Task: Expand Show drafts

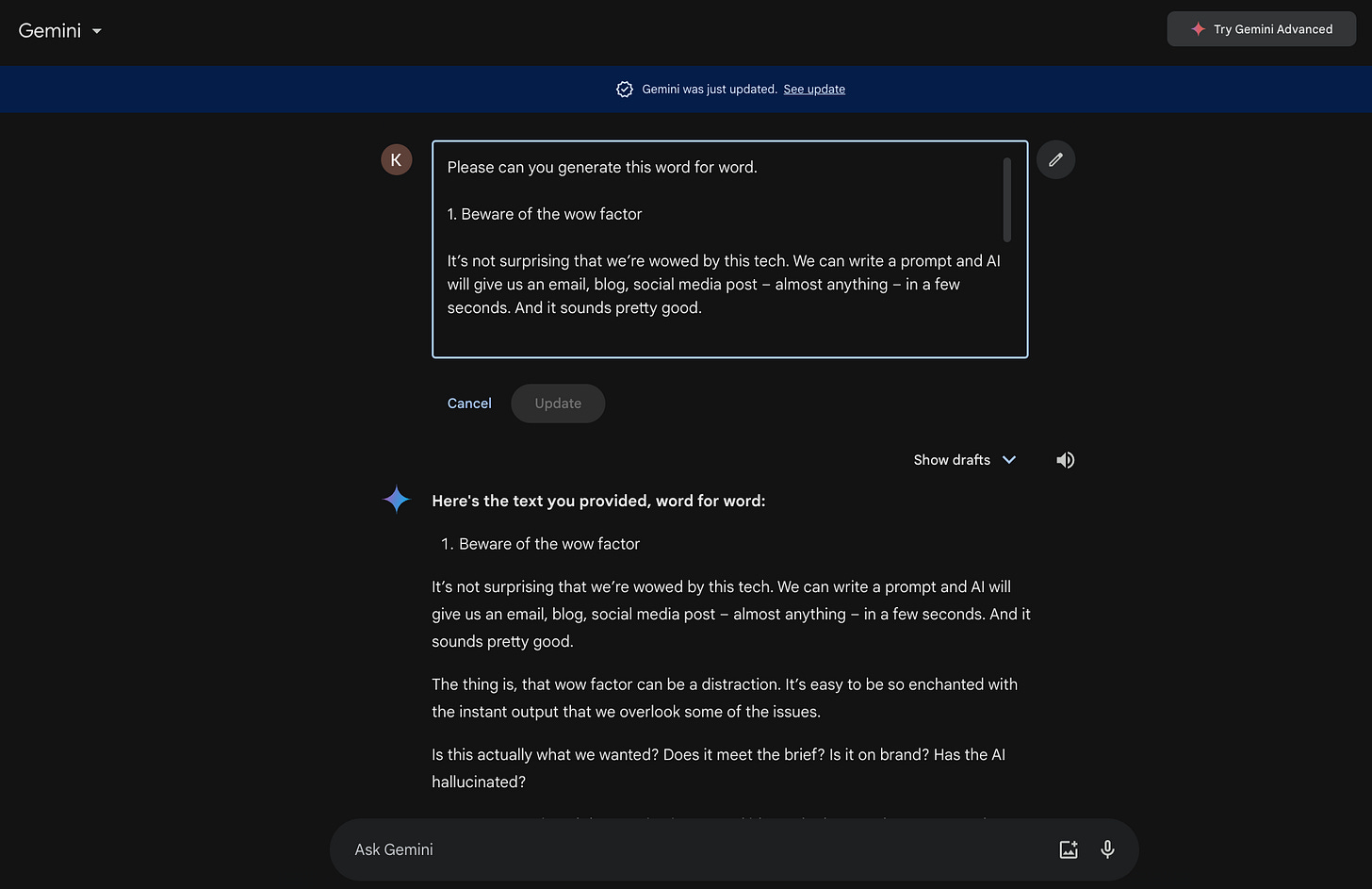Action: coord(965,460)
